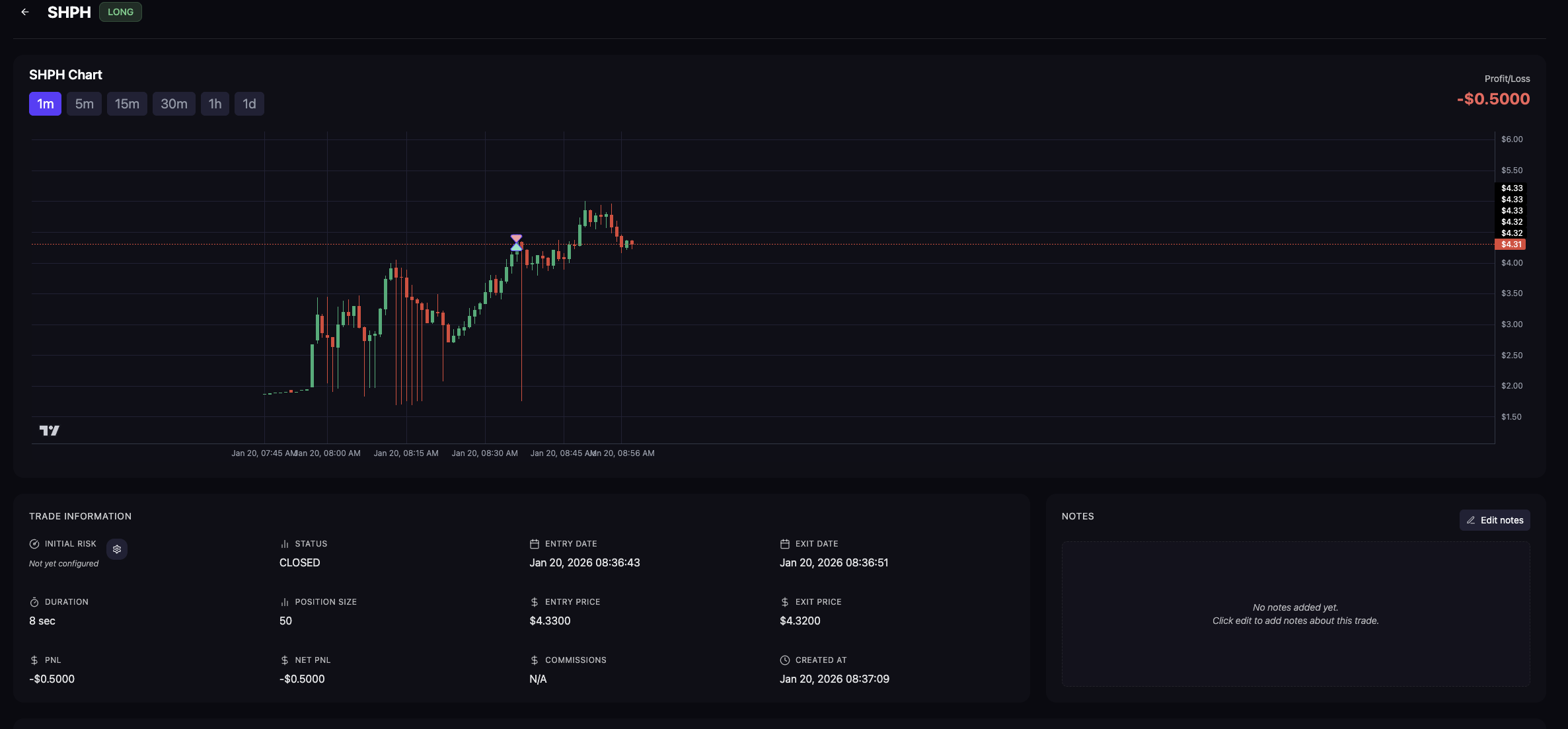Switch chart to 5m timeframe

(x=84, y=104)
